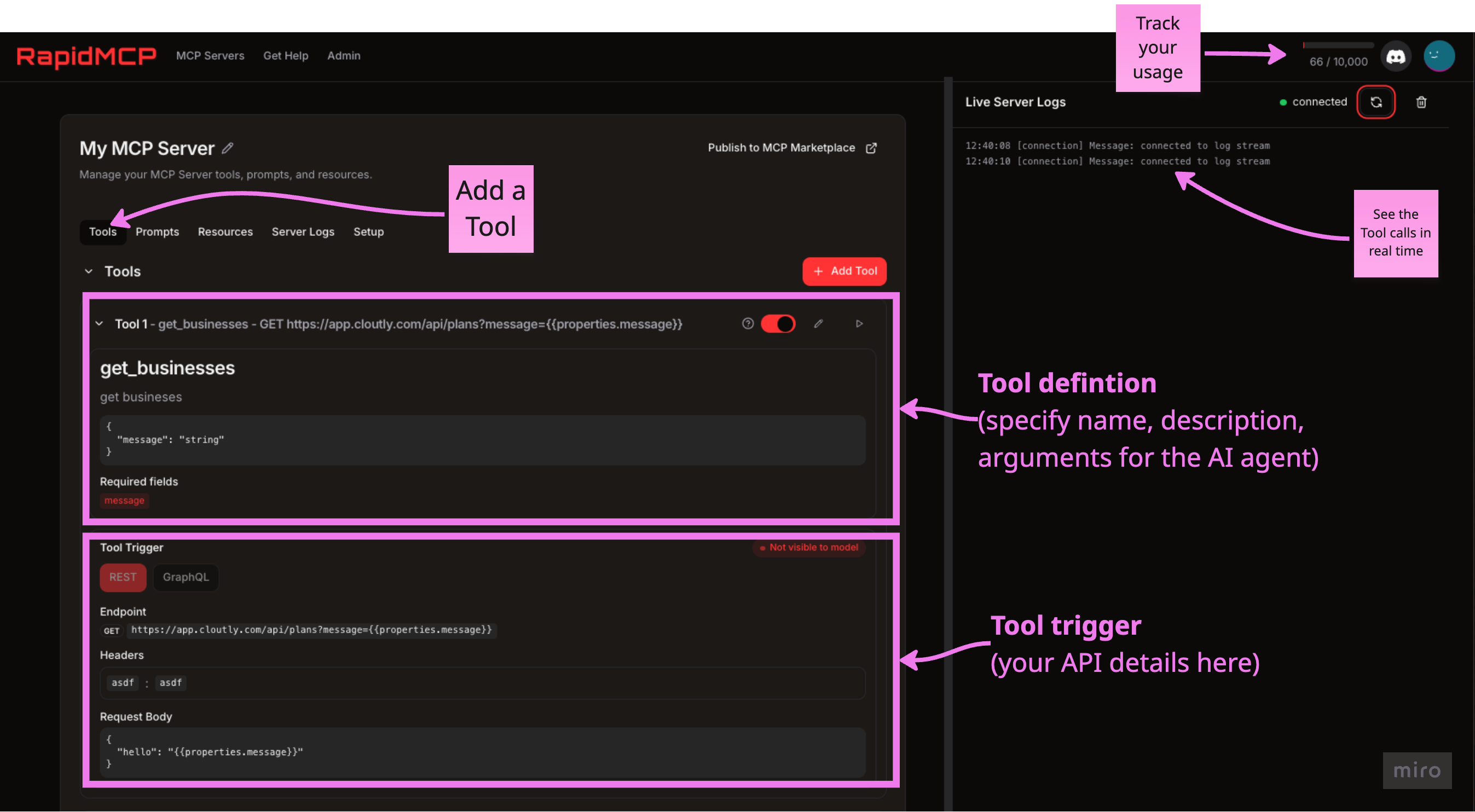This screenshot has height=812, width=1475.
Task: Click the RapidMCP logo
Action: 86,56
